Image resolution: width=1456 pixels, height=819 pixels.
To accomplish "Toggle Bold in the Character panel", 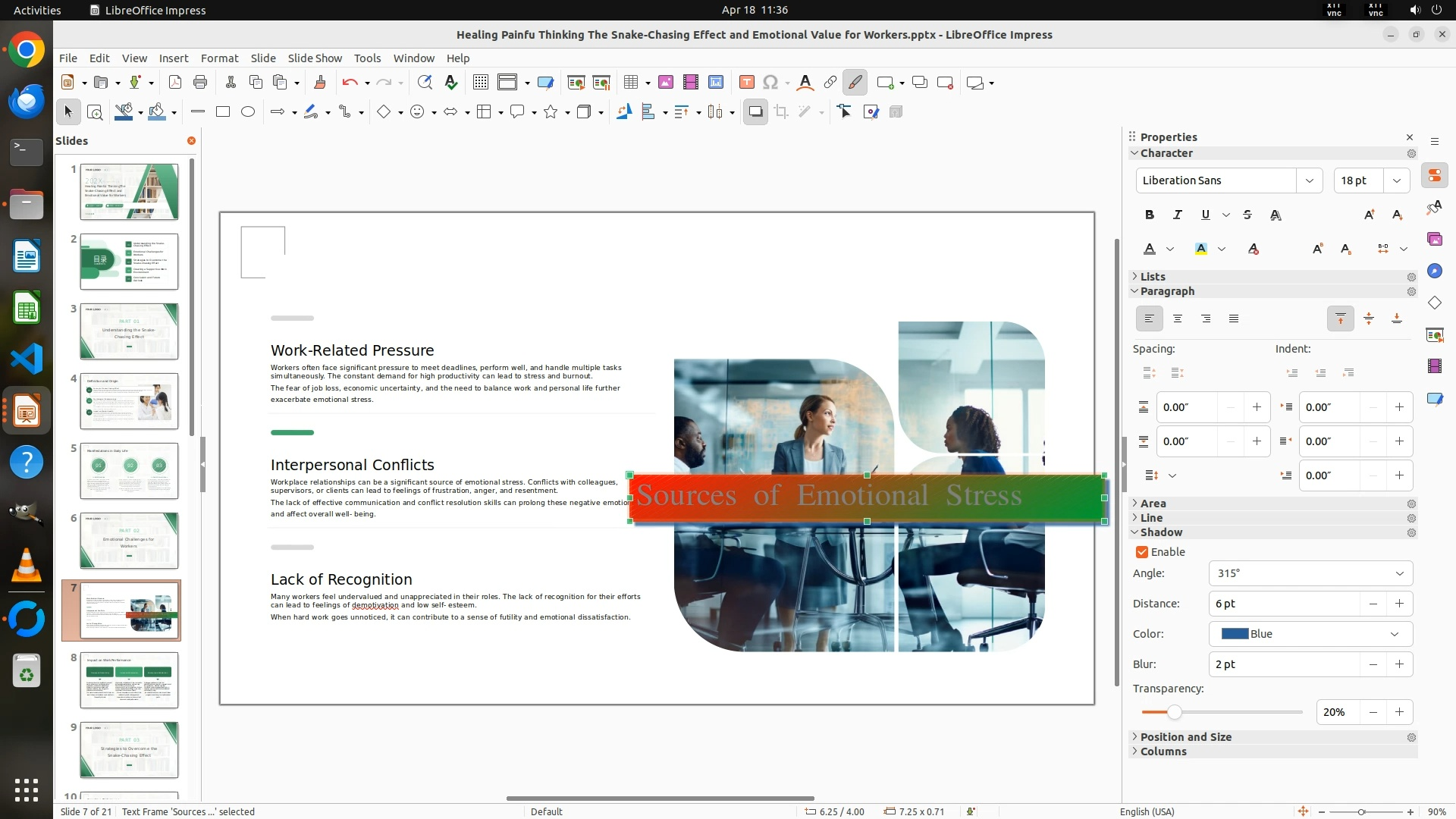I will [x=1149, y=215].
